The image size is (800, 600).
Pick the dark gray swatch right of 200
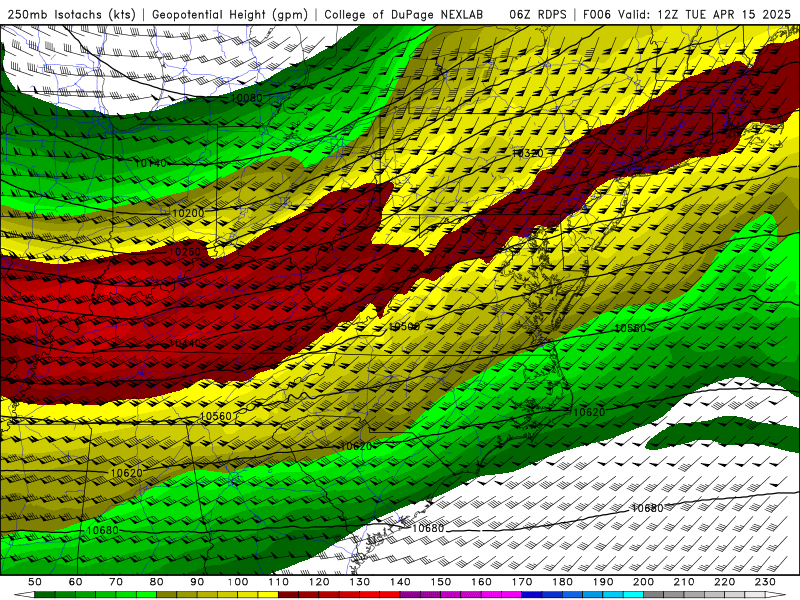point(654,595)
